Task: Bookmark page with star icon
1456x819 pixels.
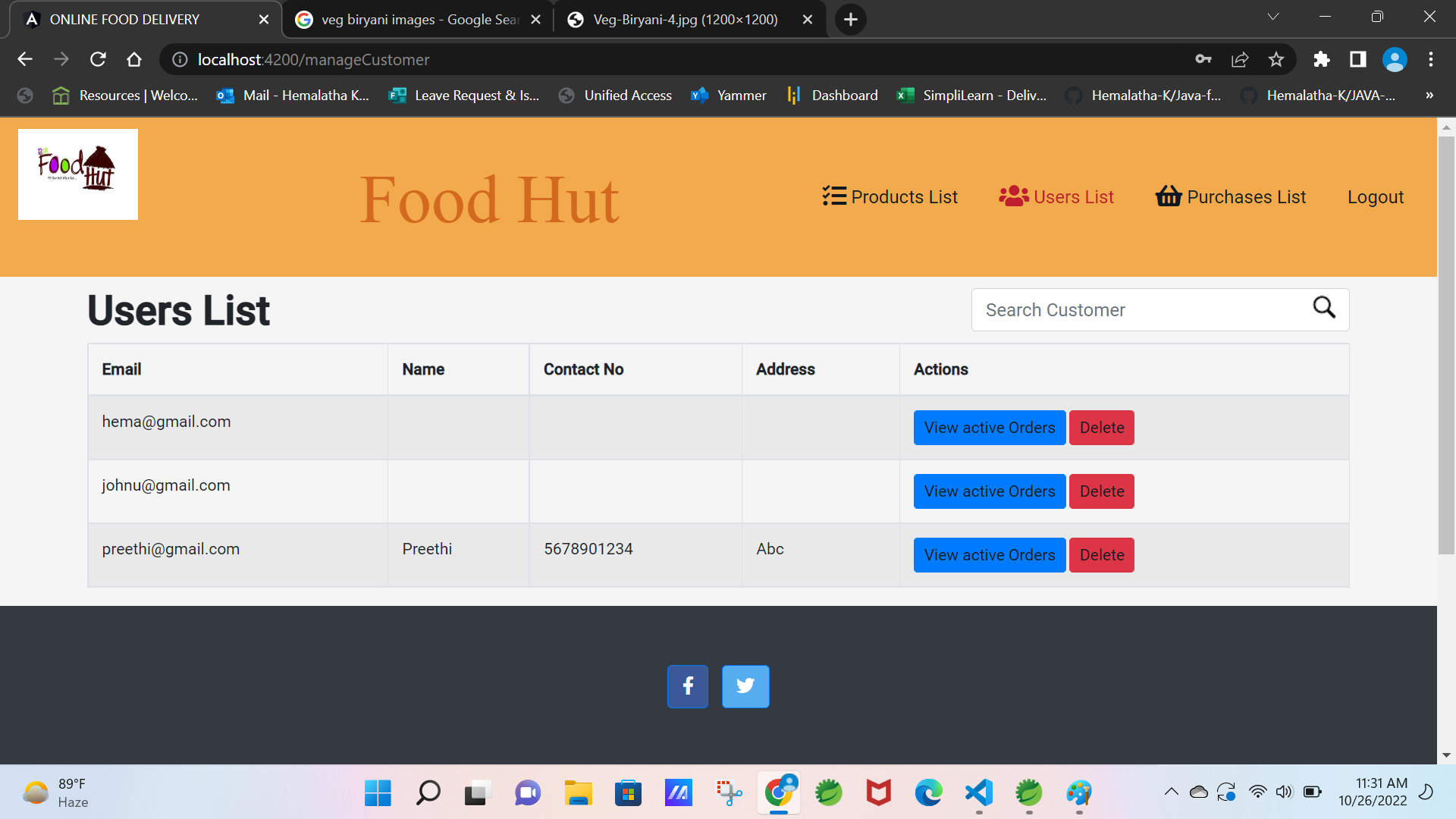Action: click(1276, 59)
